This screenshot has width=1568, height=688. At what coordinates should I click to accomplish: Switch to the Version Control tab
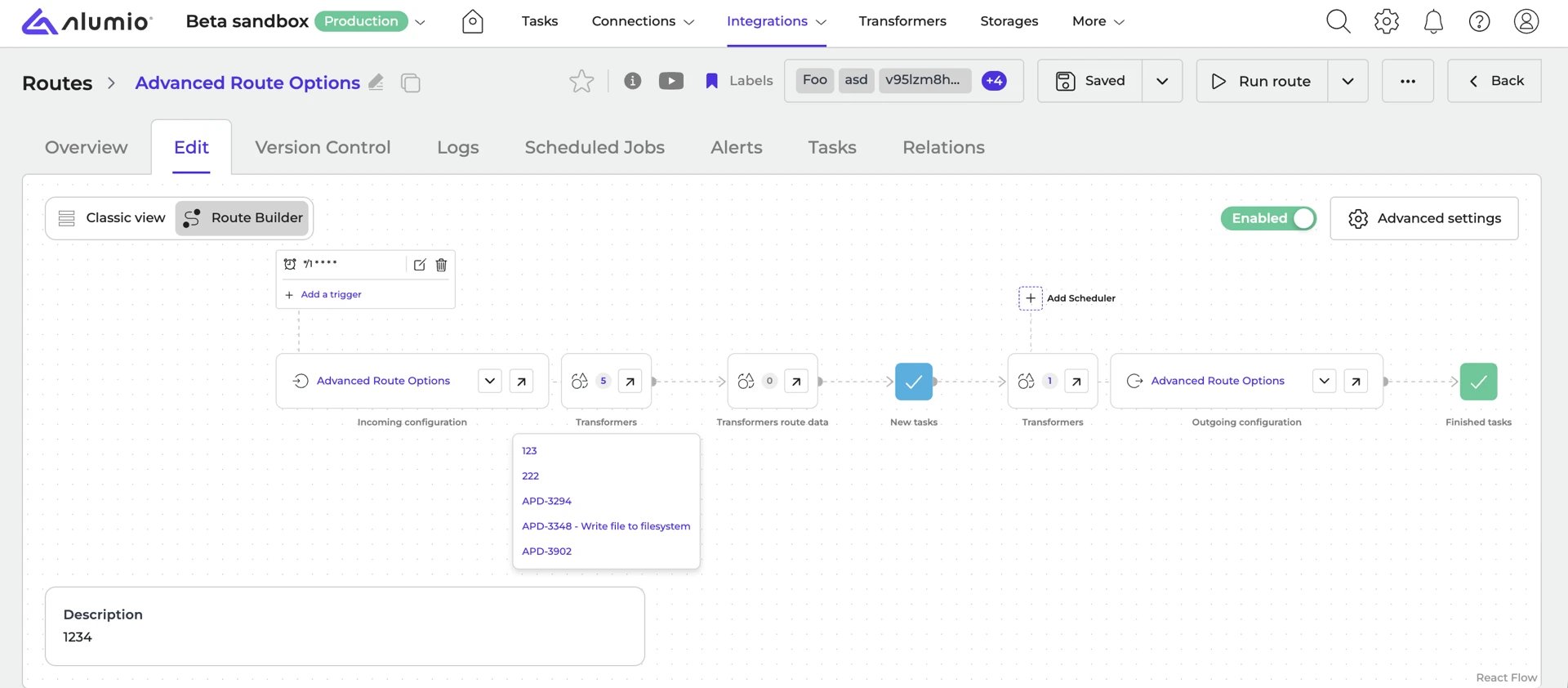(x=323, y=147)
